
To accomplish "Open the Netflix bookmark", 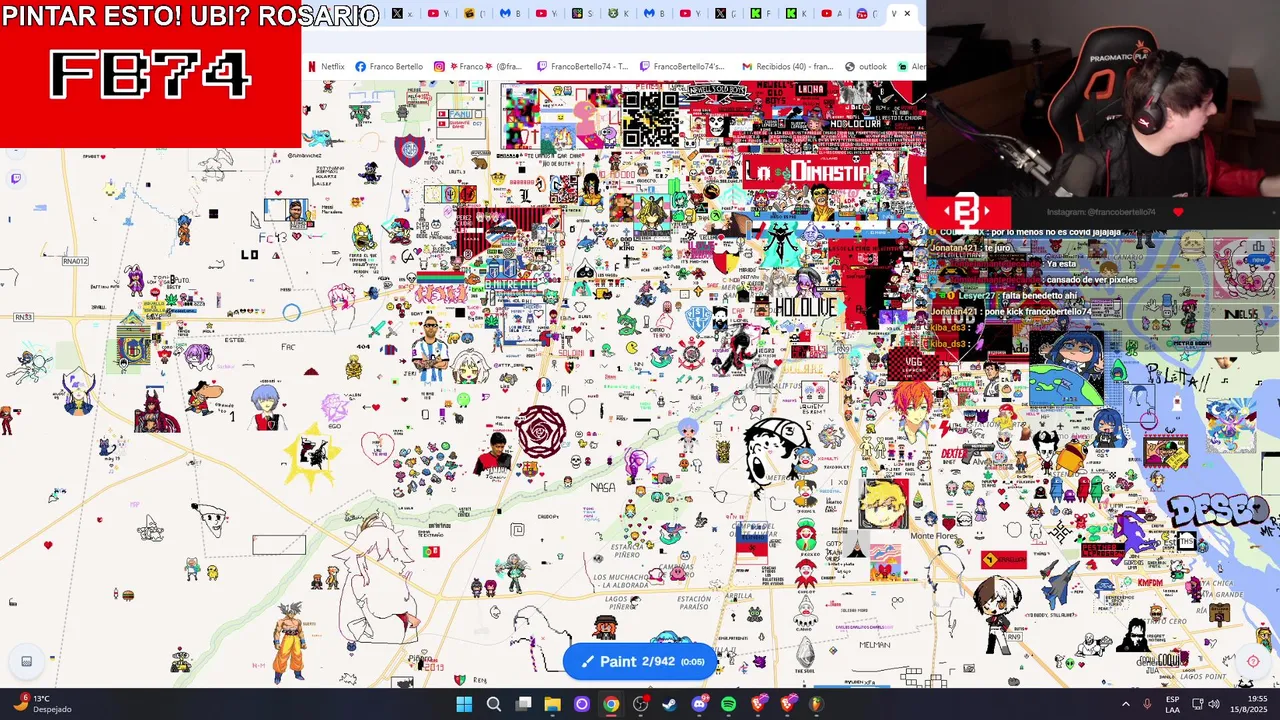I will pyautogui.click(x=326, y=67).
